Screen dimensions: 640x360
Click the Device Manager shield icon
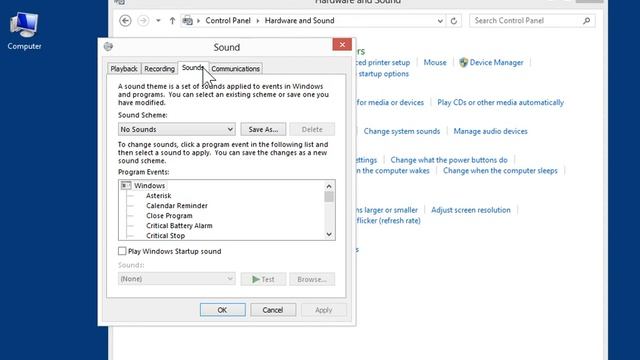pyautogui.click(x=463, y=62)
